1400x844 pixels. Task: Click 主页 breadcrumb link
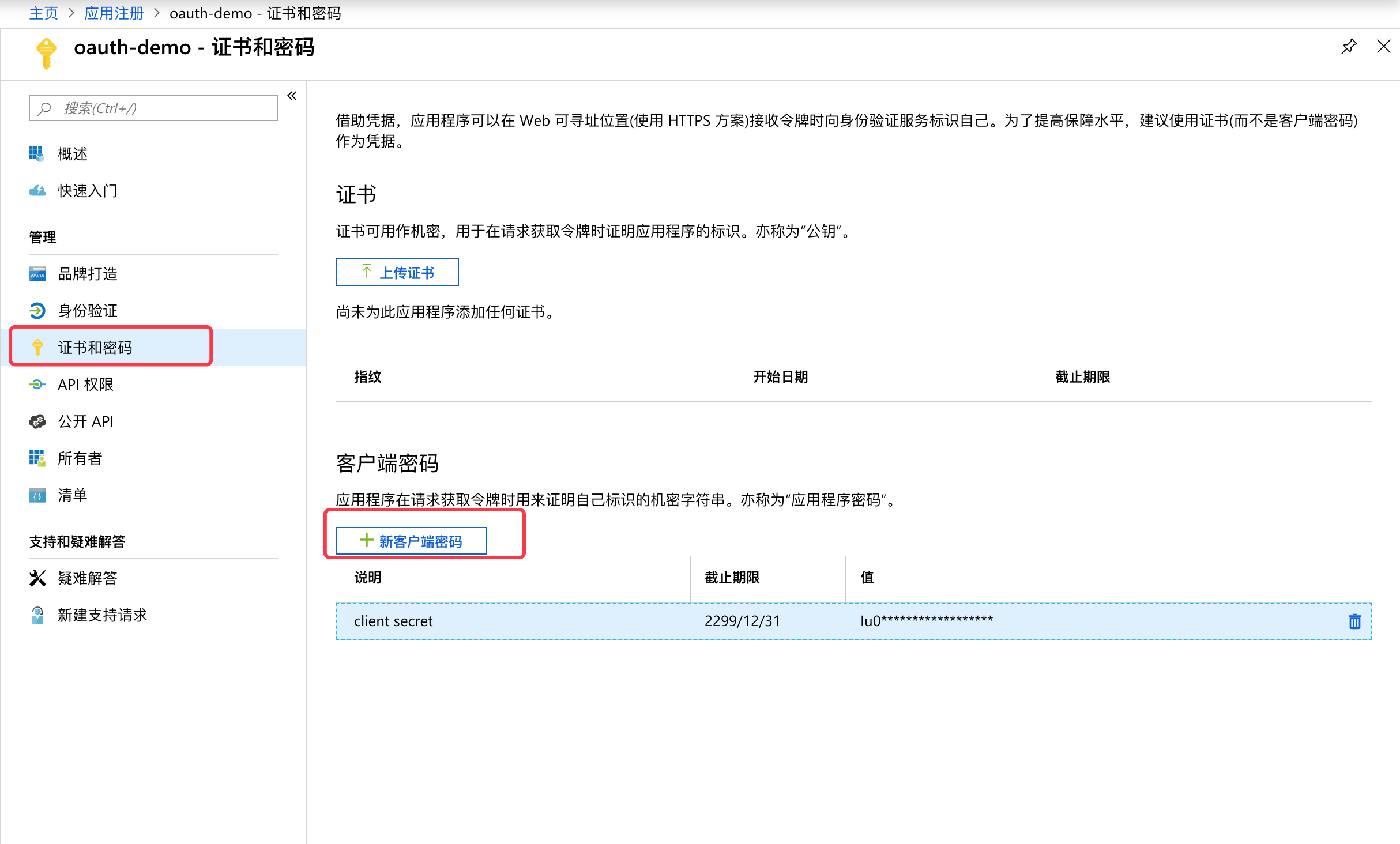43,13
